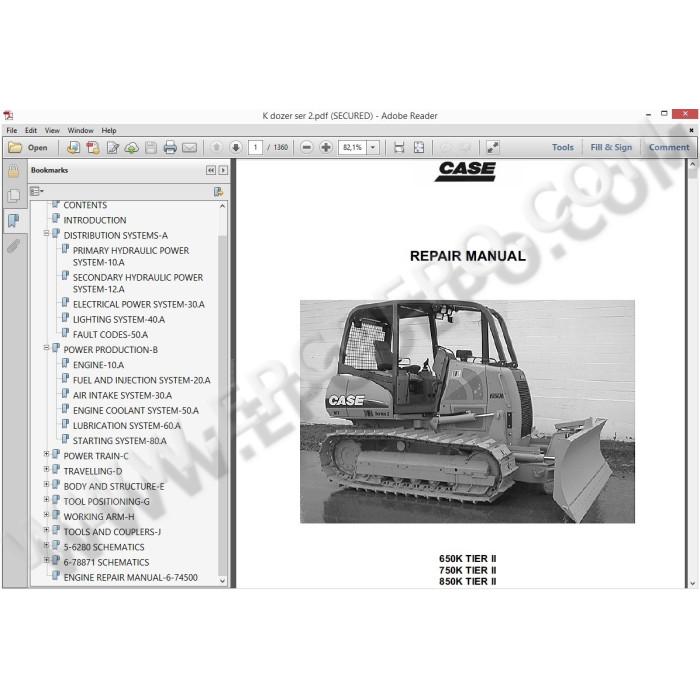Open the File menu
The width and height of the screenshot is (700, 700).
pyautogui.click(x=12, y=130)
